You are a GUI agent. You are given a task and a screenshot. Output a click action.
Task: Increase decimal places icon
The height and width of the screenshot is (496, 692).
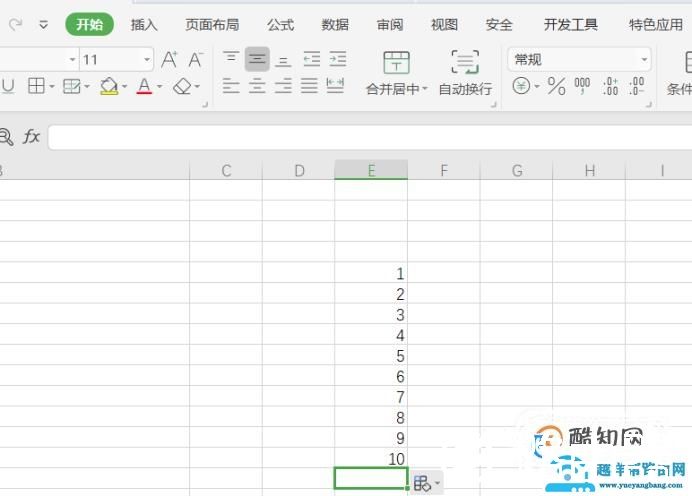point(610,86)
